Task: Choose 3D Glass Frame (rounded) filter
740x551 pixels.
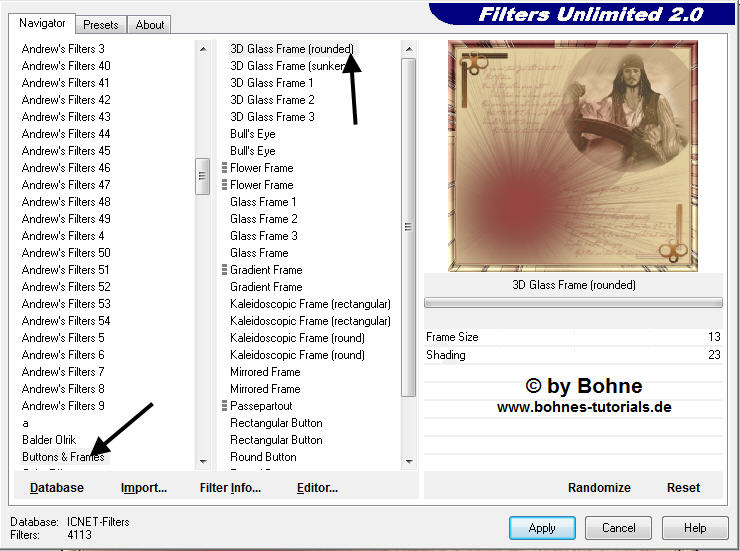Action: pyautogui.click(x=291, y=49)
